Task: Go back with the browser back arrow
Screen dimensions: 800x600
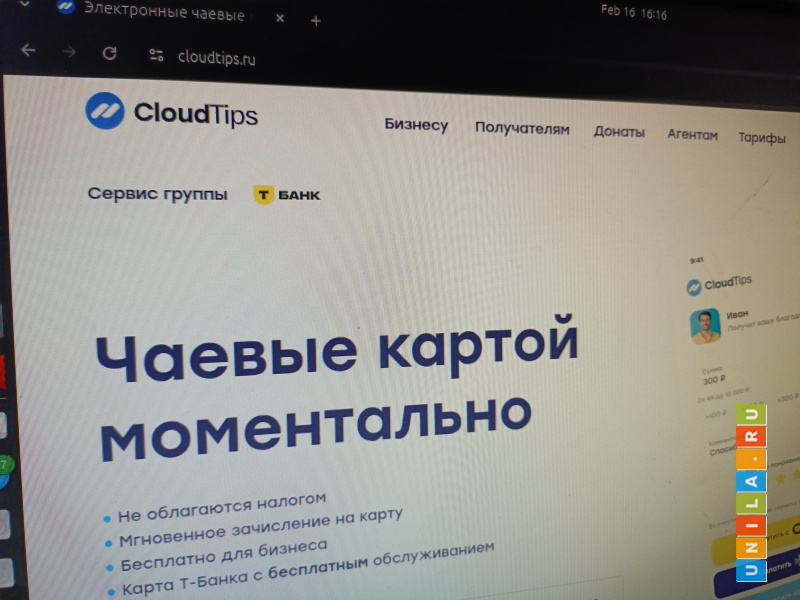Action: point(28,51)
